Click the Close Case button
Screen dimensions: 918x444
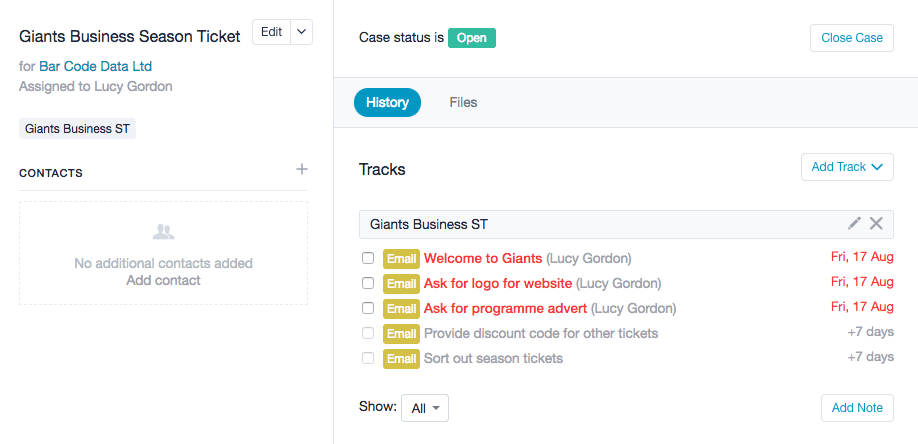tap(852, 38)
